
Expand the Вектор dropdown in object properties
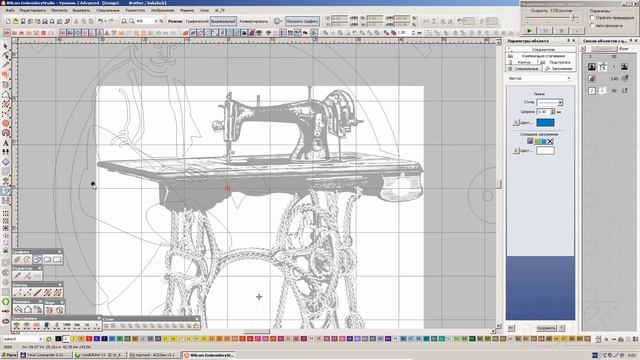click(540, 78)
